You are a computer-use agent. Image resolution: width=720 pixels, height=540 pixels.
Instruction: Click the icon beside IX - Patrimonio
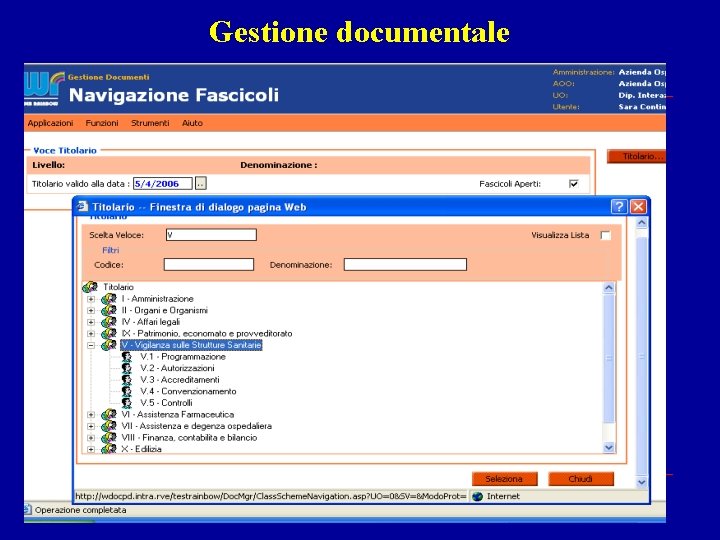(109, 333)
